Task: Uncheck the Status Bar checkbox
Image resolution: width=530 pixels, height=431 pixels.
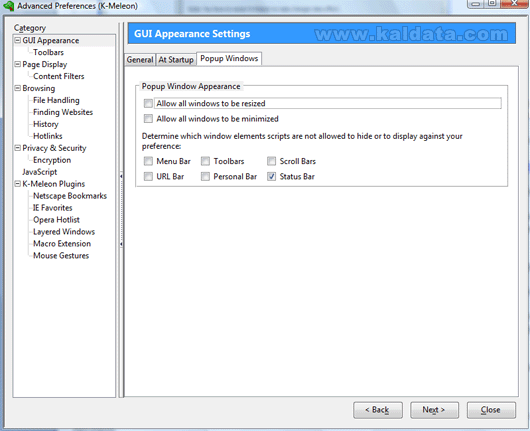Action: coord(271,176)
